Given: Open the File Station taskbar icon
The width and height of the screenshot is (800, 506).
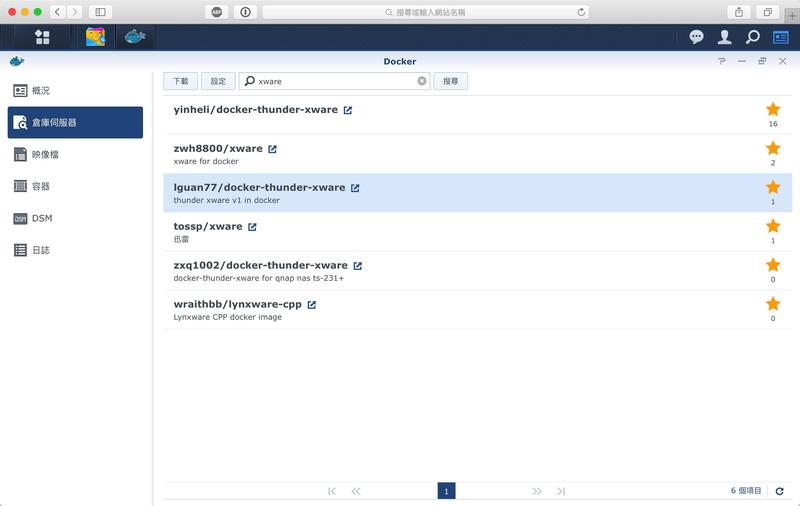Looking at the screenshot, I should click(x=95, y=37).
